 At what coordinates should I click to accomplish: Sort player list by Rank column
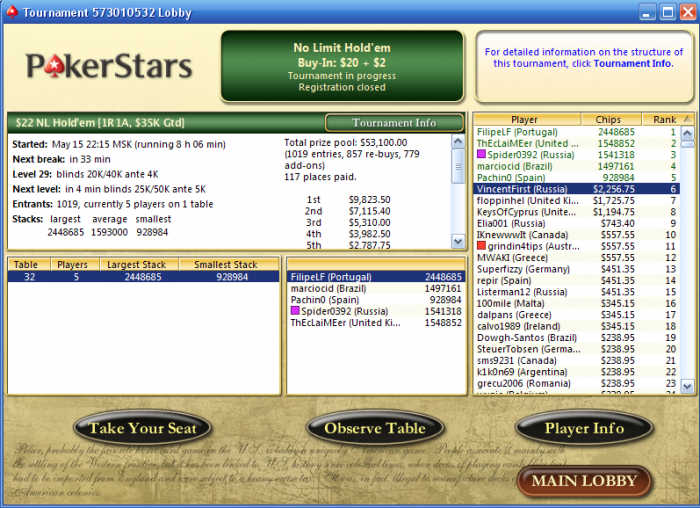pyautogui.click(x=667, y=119)
